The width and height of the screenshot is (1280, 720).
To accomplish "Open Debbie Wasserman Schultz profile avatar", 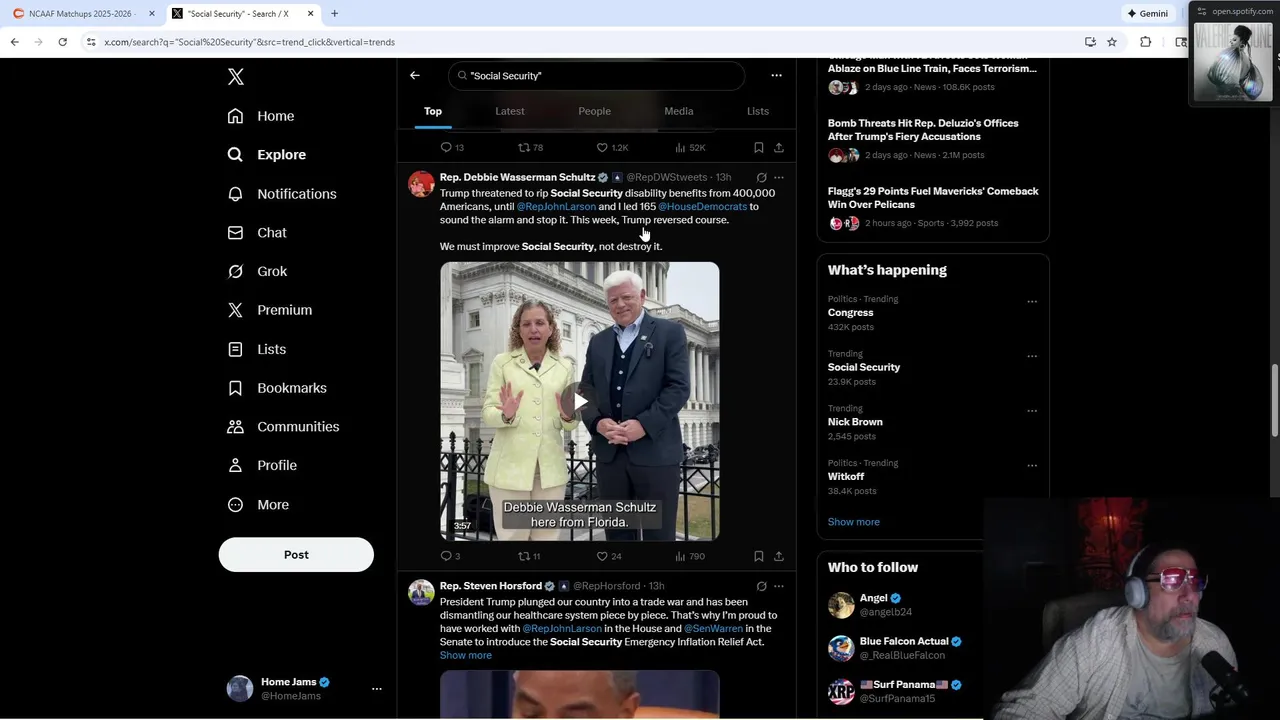I will (x=421, y=184).
